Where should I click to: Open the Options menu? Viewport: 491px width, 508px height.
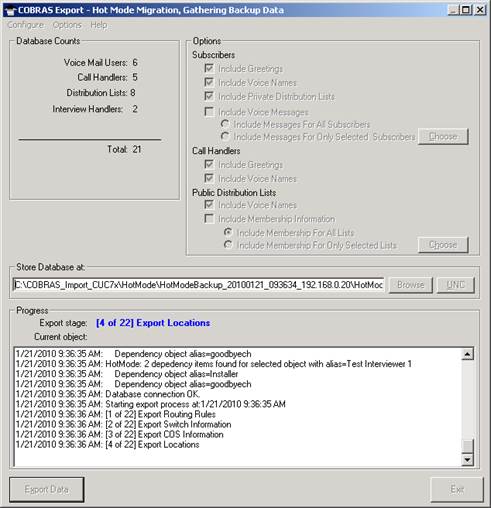click(67, 25)
